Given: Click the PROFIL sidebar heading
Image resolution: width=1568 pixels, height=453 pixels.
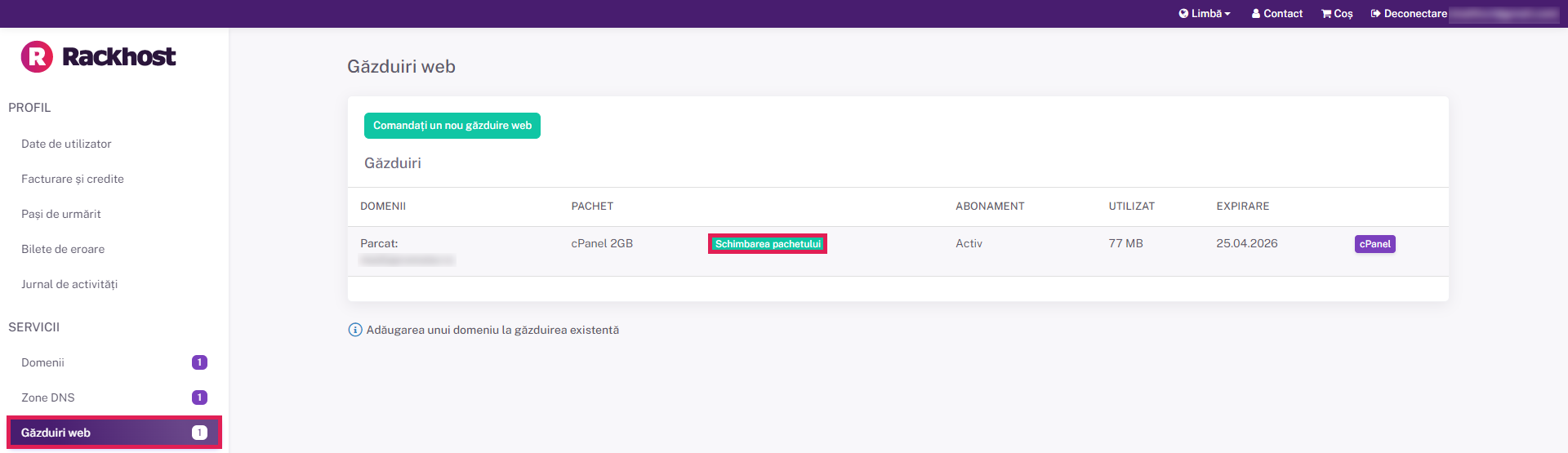Looking at the screenshot, I should coord(29,108).
